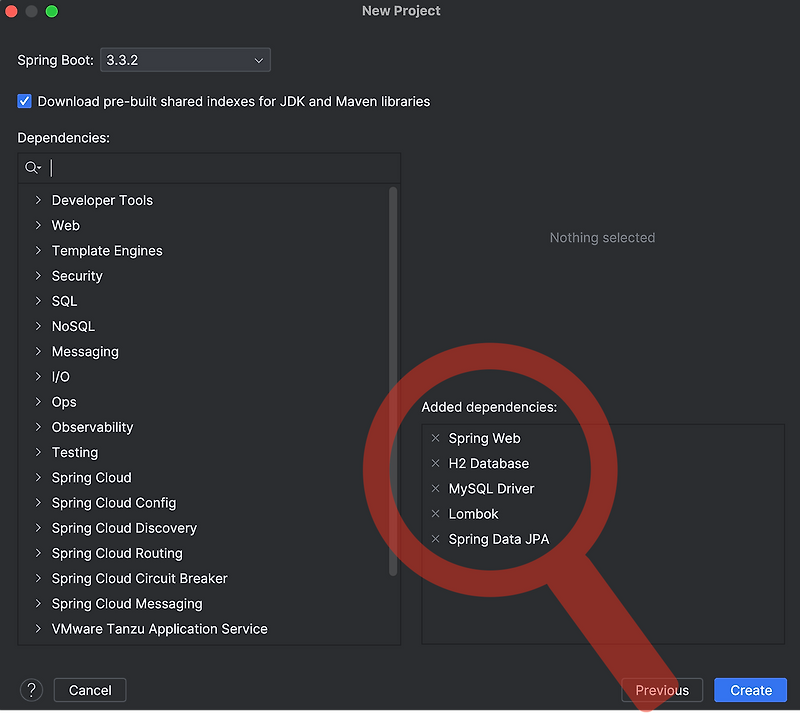Select the Security category
The height and width of the screenshot is (713, 800).
point(77,276)
